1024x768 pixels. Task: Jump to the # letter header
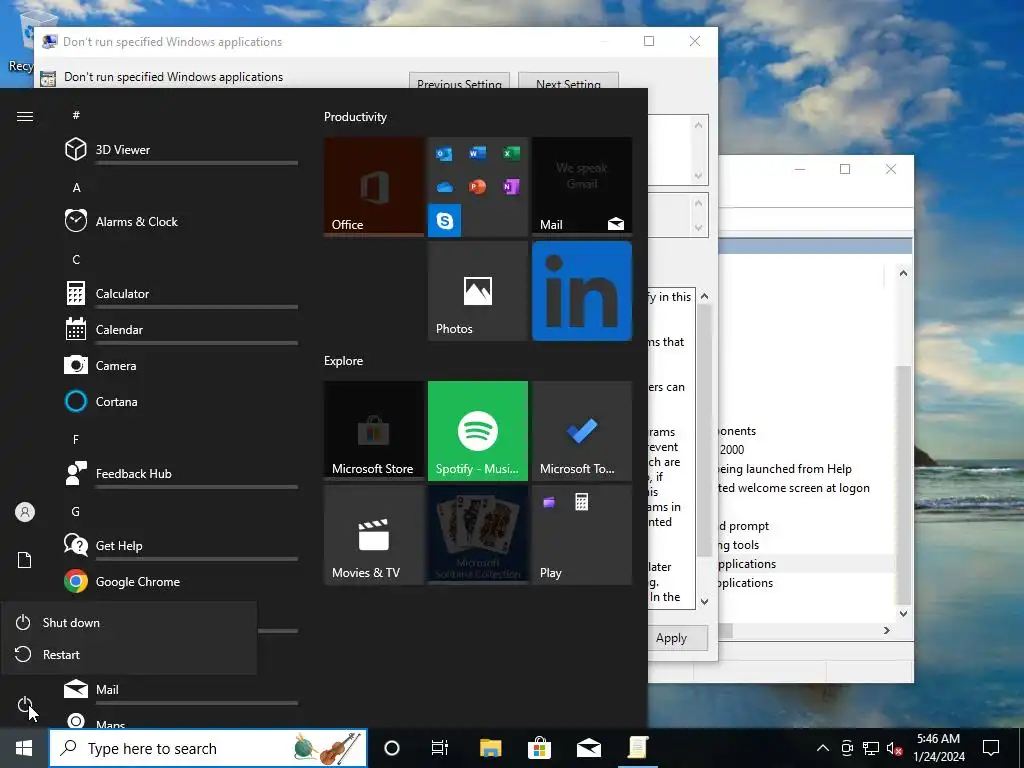coord(76,115)
